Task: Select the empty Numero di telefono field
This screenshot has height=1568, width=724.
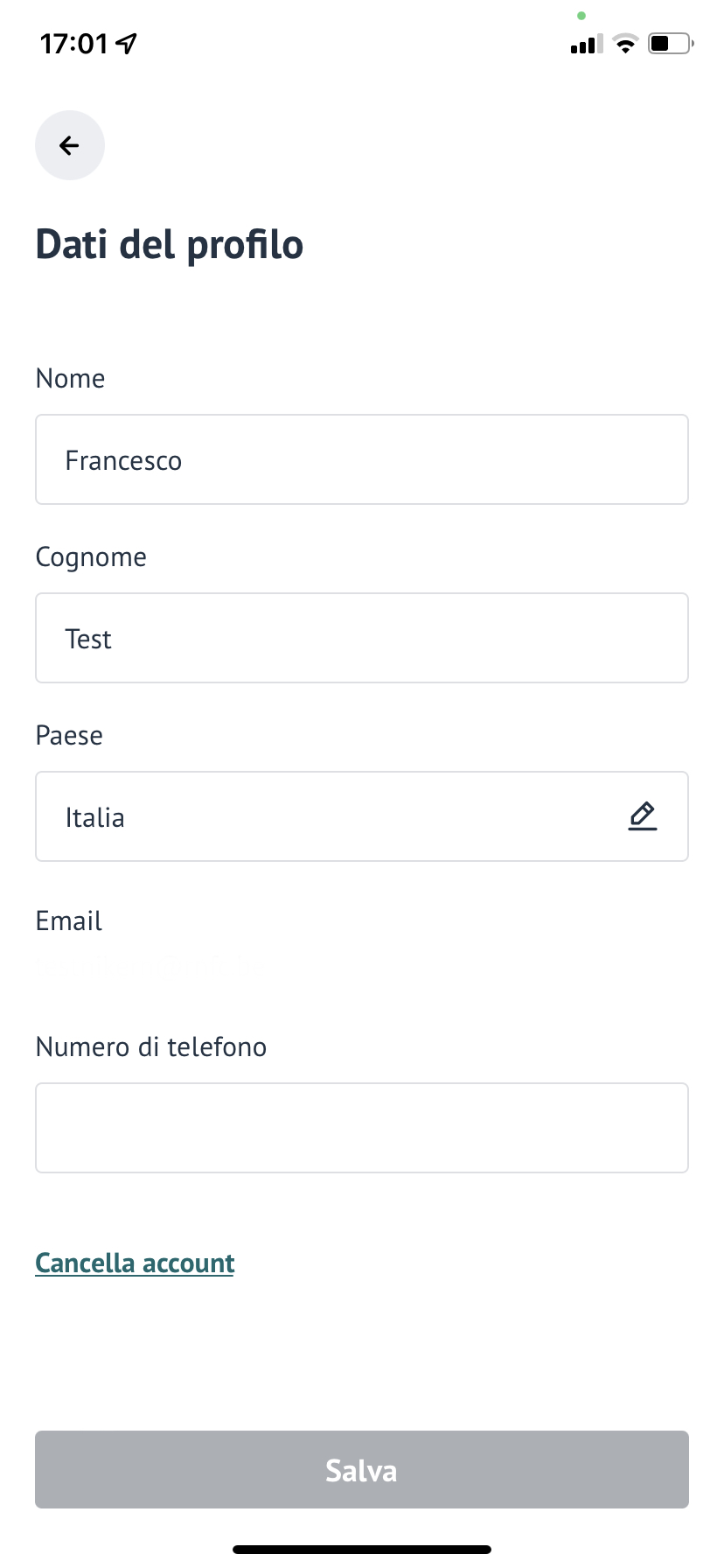Action: pos(362,1128)
